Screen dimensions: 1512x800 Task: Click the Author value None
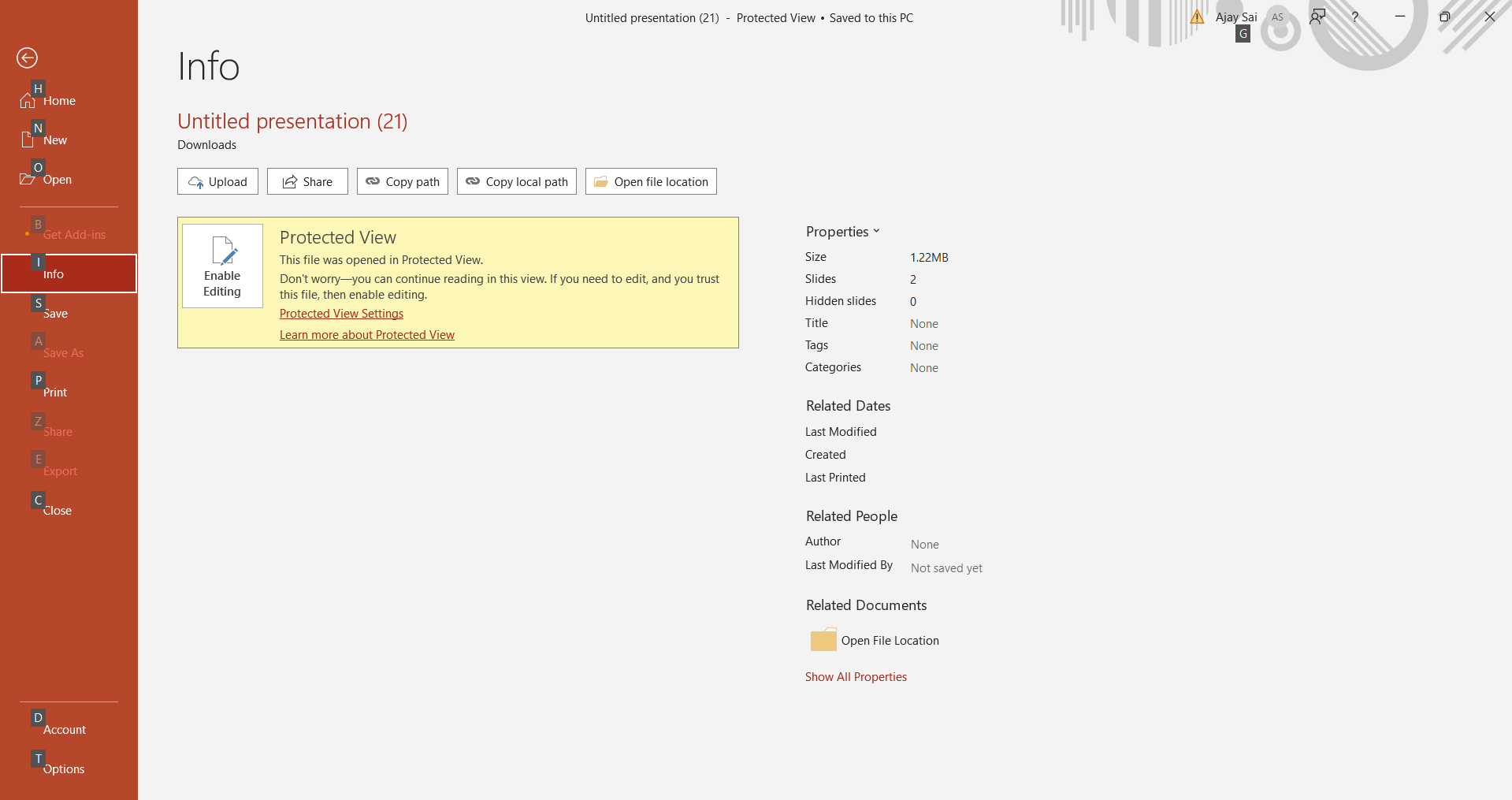pos(925,545)
